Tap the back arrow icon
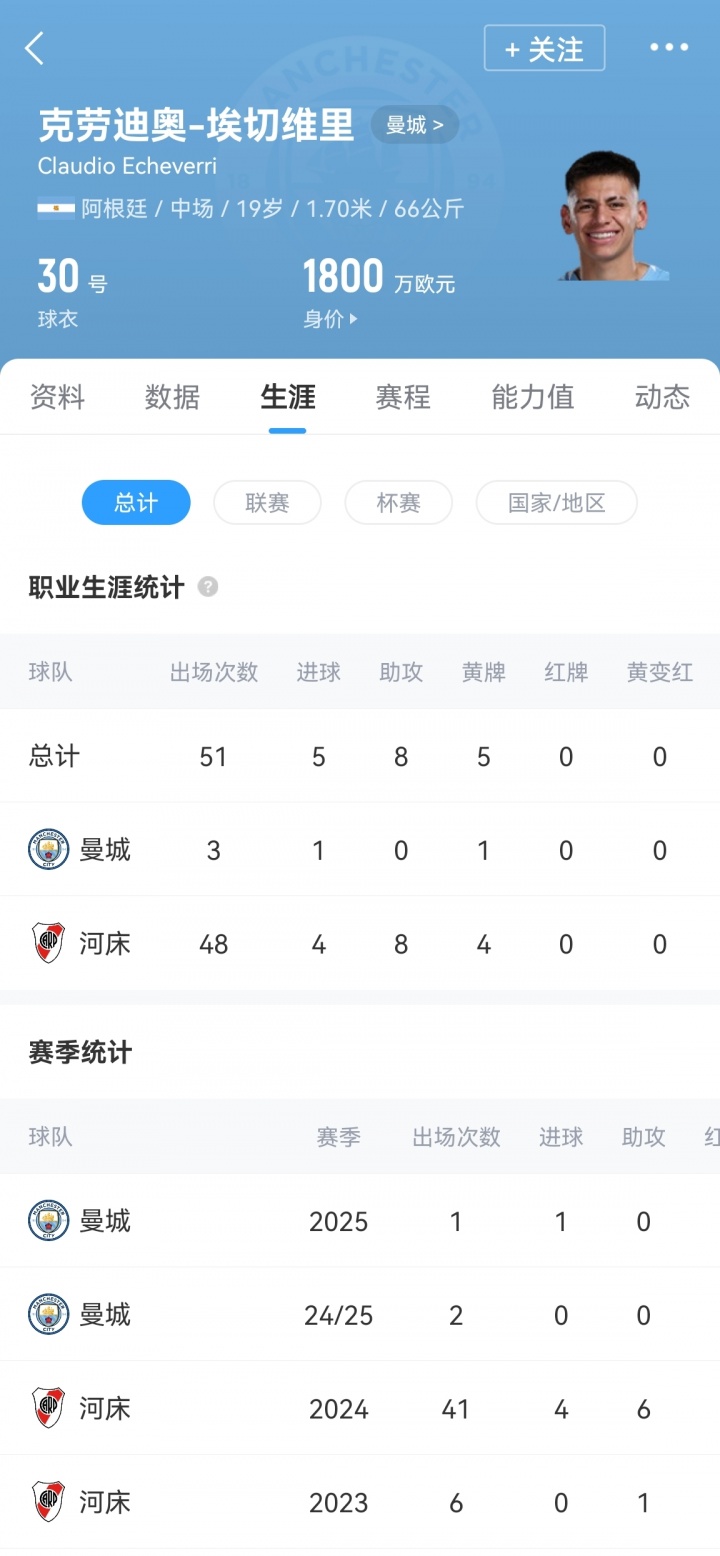This screenshot has width=720, height=1556. pos(35,48)
